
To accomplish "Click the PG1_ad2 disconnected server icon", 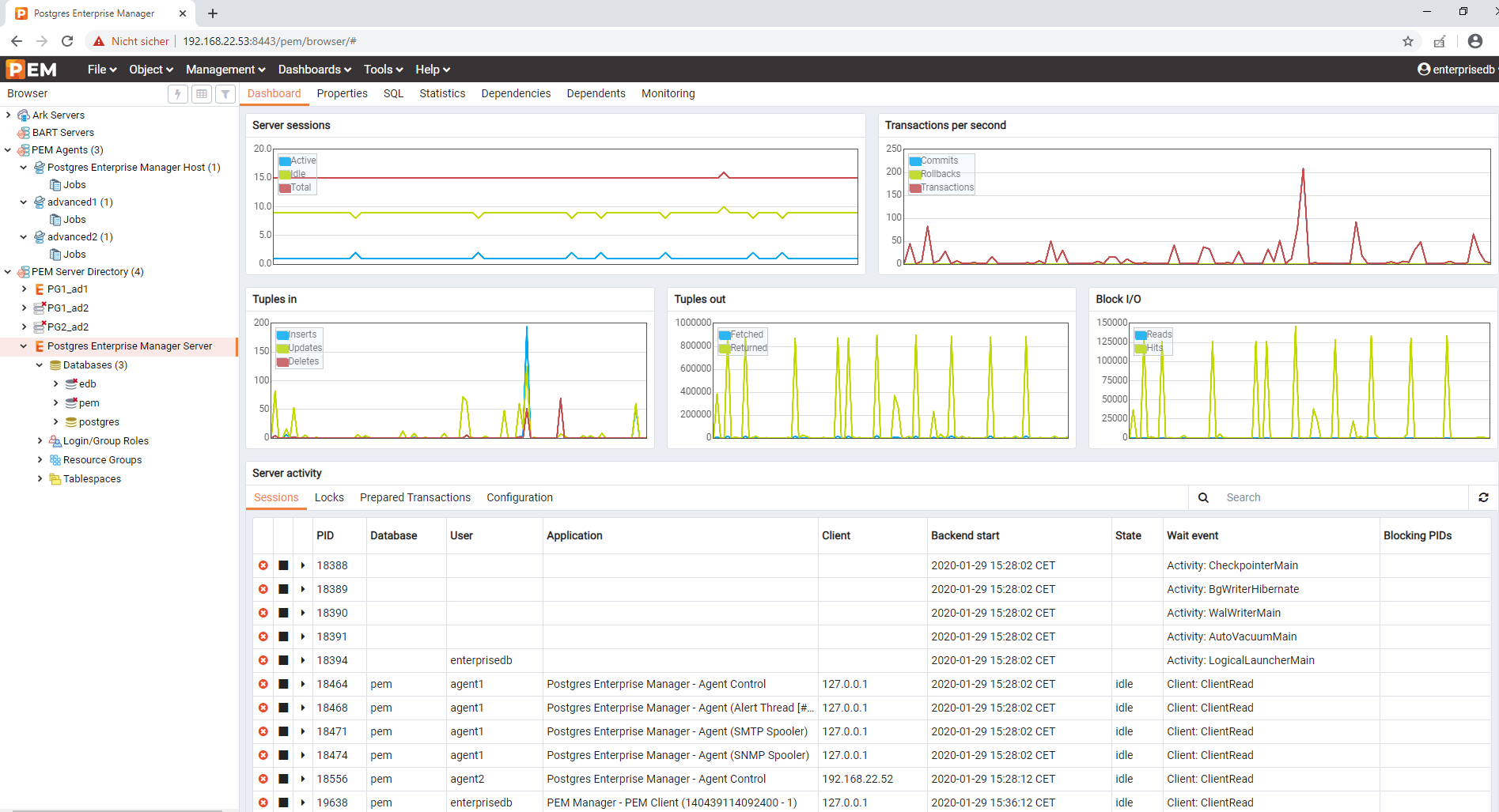I will click(40, 308).
